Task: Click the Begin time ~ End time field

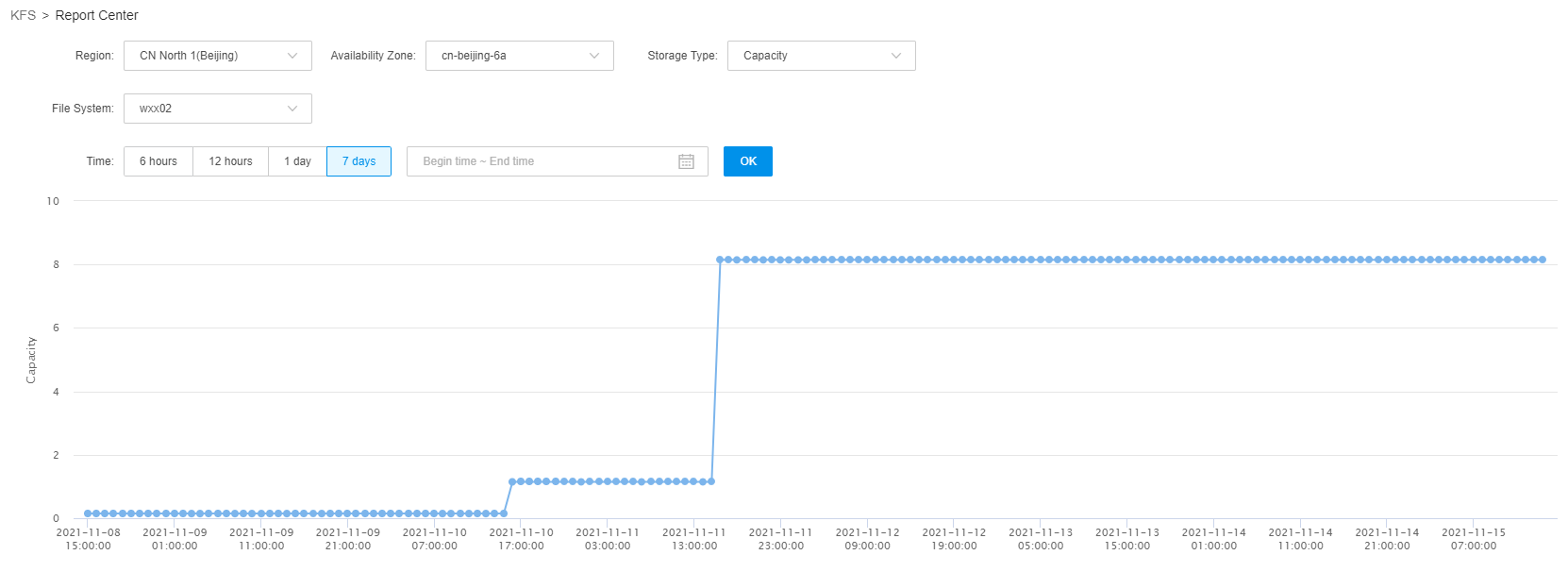Action: pyautogui.click(x=558, y=161)
